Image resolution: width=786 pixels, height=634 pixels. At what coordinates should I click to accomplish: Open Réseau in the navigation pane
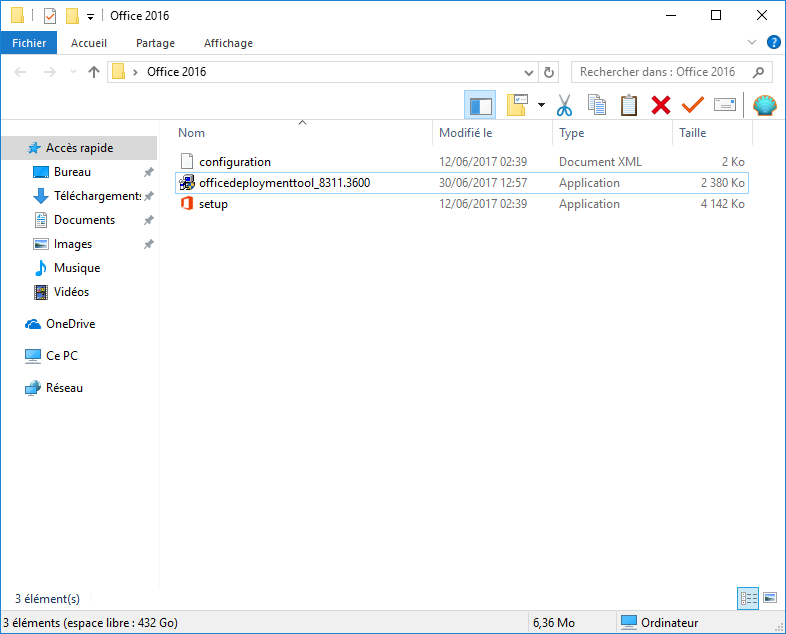tap(64, 388)
